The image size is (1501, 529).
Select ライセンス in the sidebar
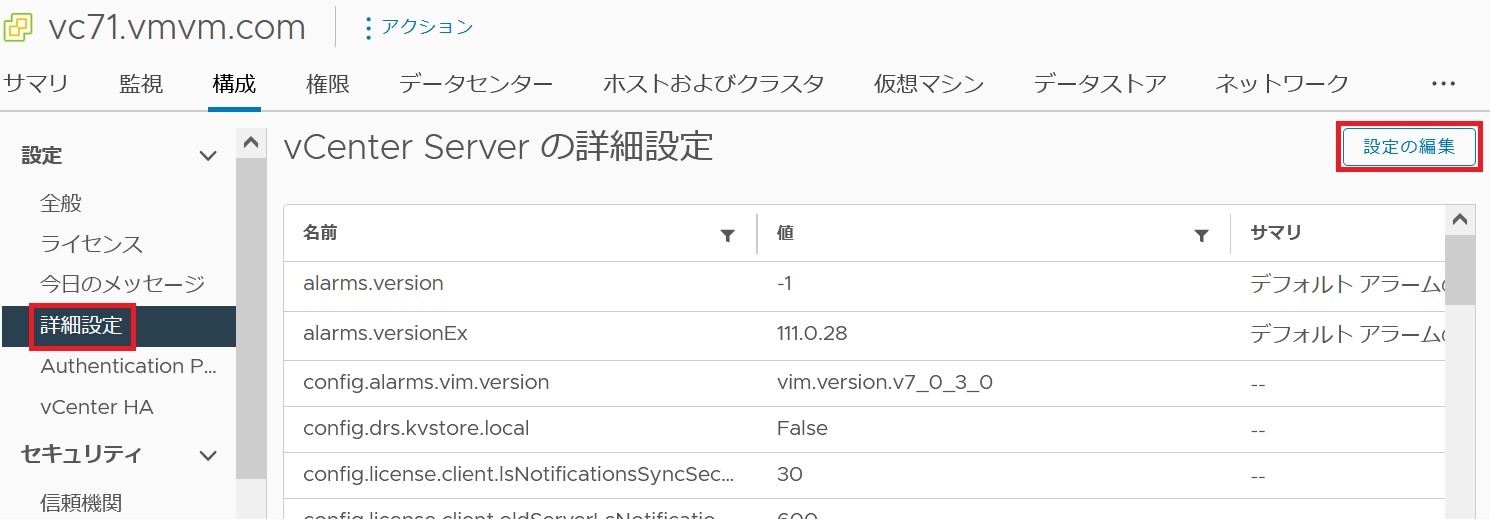92,244
